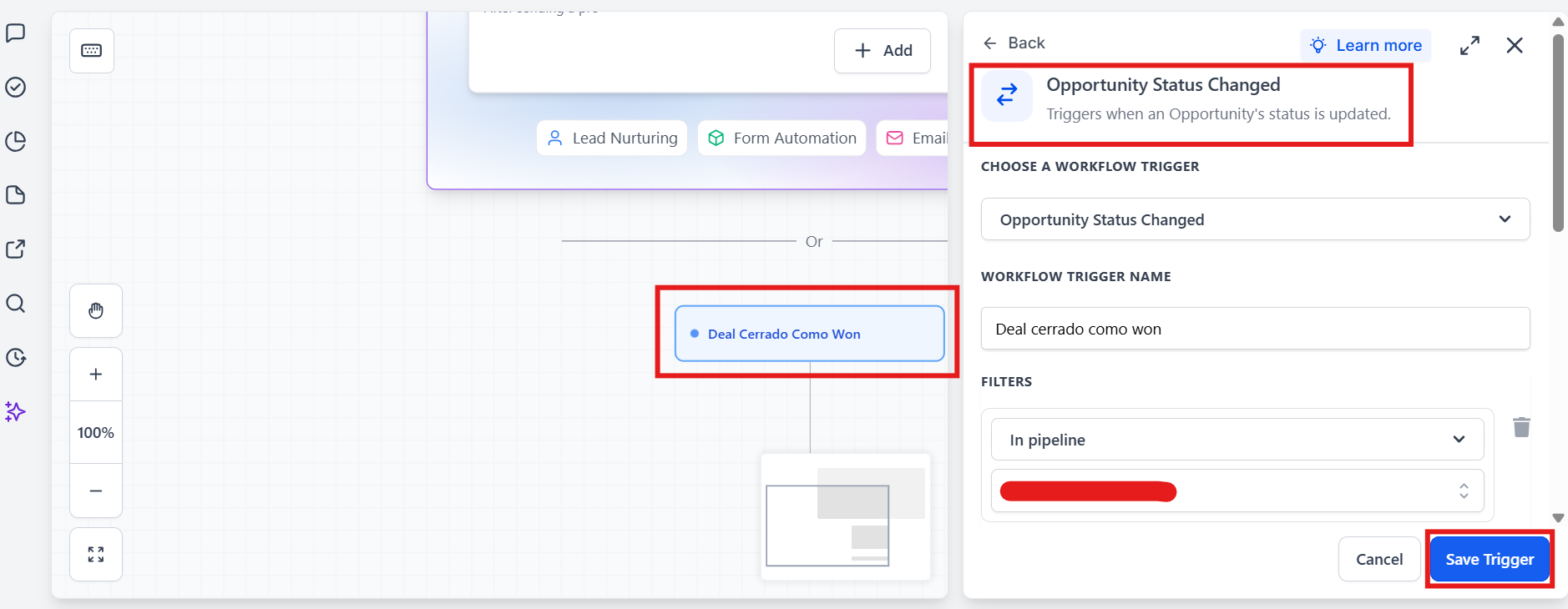This screenshot has height=609, width=1568.
Task: Select the Deal Cerrado Como Won trigger node
Action: tap(809, 334)
